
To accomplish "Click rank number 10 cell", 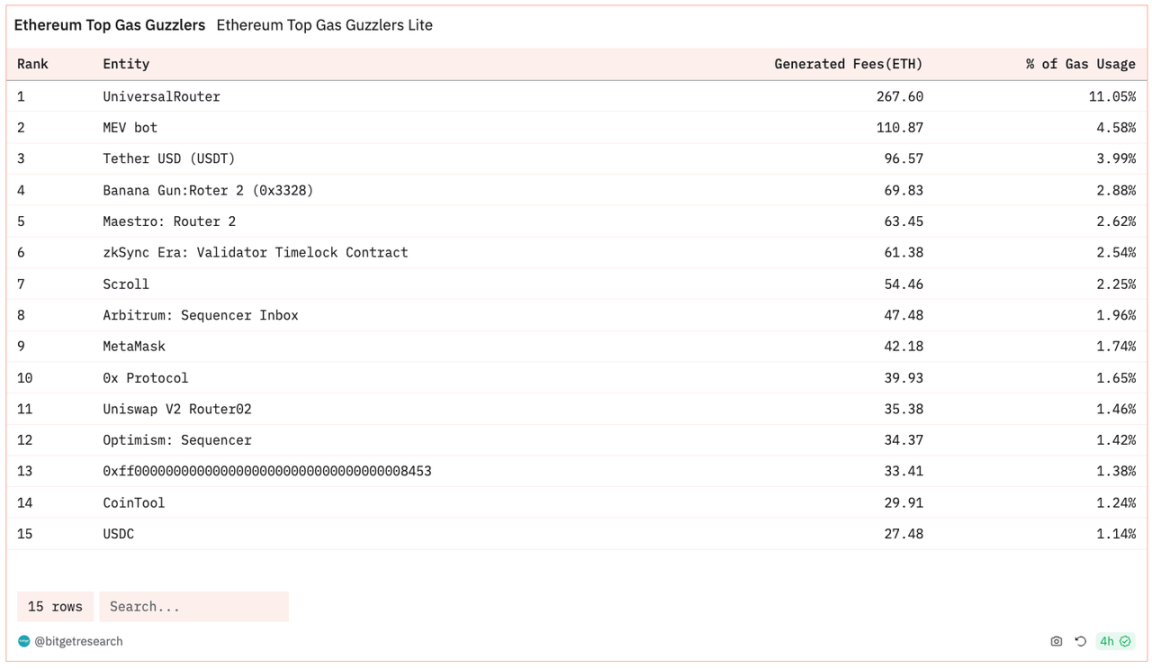I will point(25,377).
